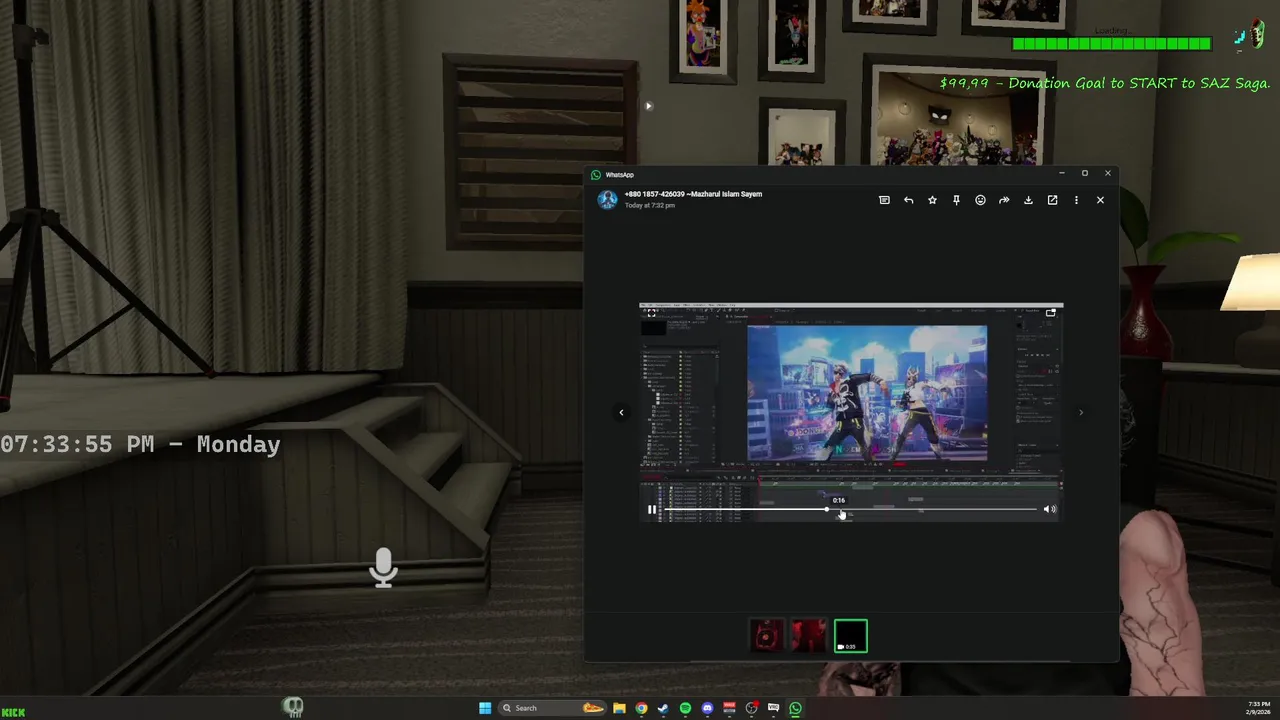Open Spotify from the taskbar
1280x720 pixels.
coord(685,708)
